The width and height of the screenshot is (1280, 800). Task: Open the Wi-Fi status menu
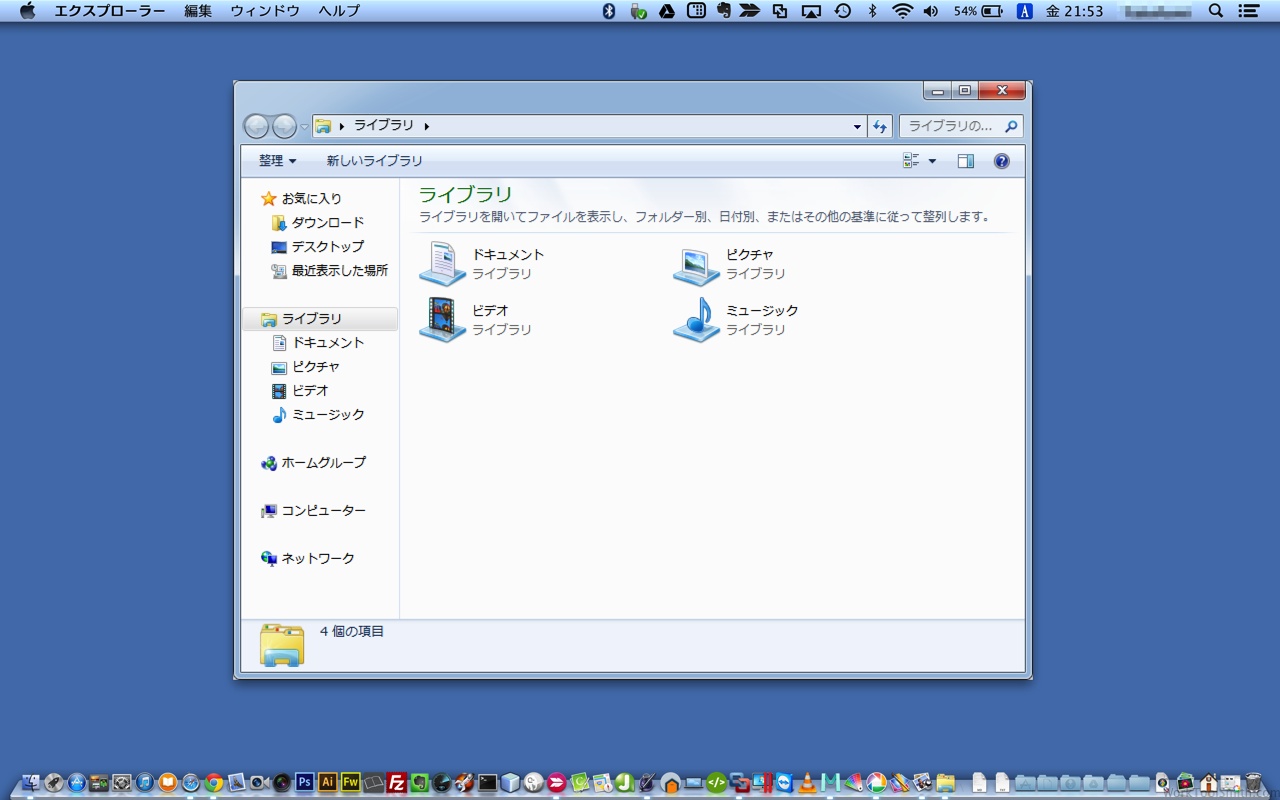[903, 11]
